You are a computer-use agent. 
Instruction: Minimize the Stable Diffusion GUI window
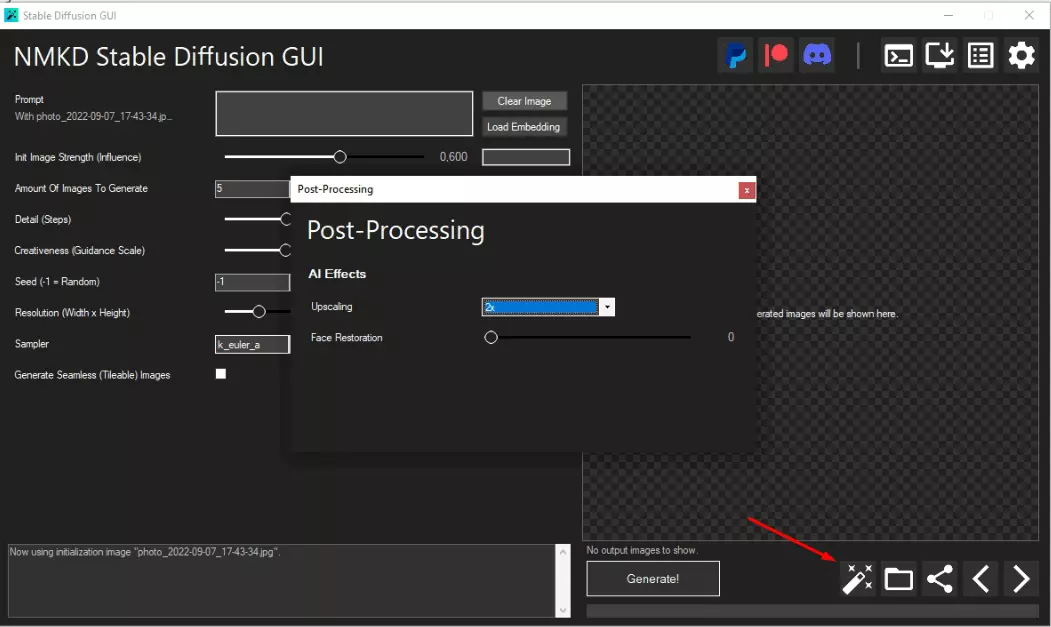(948, 15)
